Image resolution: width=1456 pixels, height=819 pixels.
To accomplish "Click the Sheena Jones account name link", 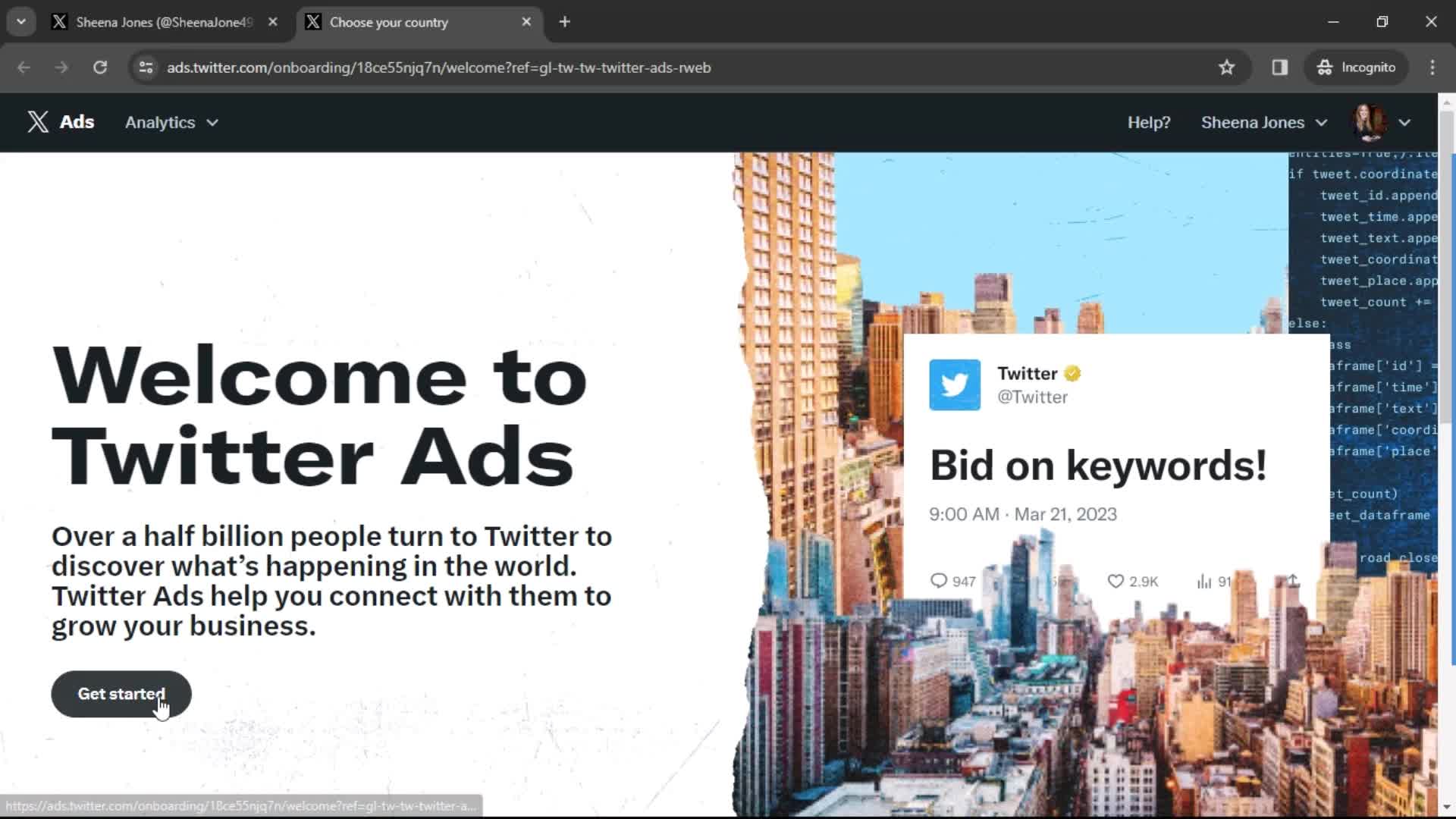I will pyautogui.click(x=1252, y=122).
